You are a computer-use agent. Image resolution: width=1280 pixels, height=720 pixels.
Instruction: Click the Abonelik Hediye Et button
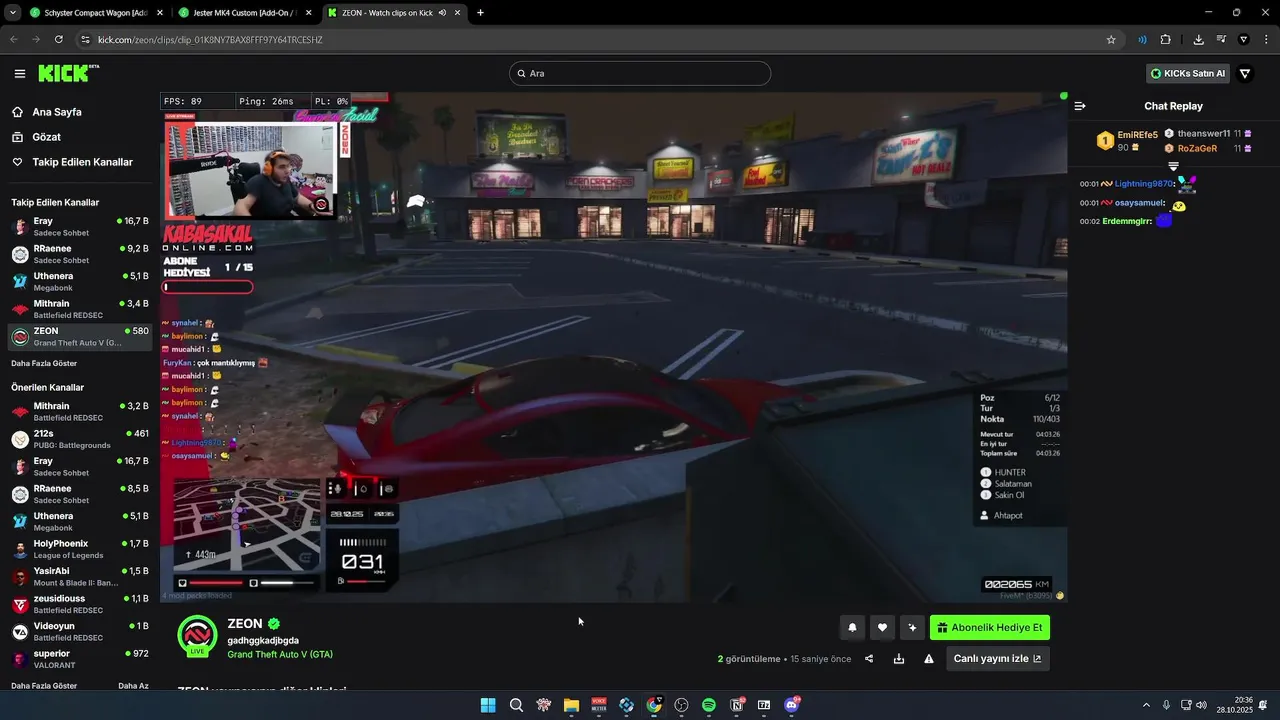coord(990,628)
